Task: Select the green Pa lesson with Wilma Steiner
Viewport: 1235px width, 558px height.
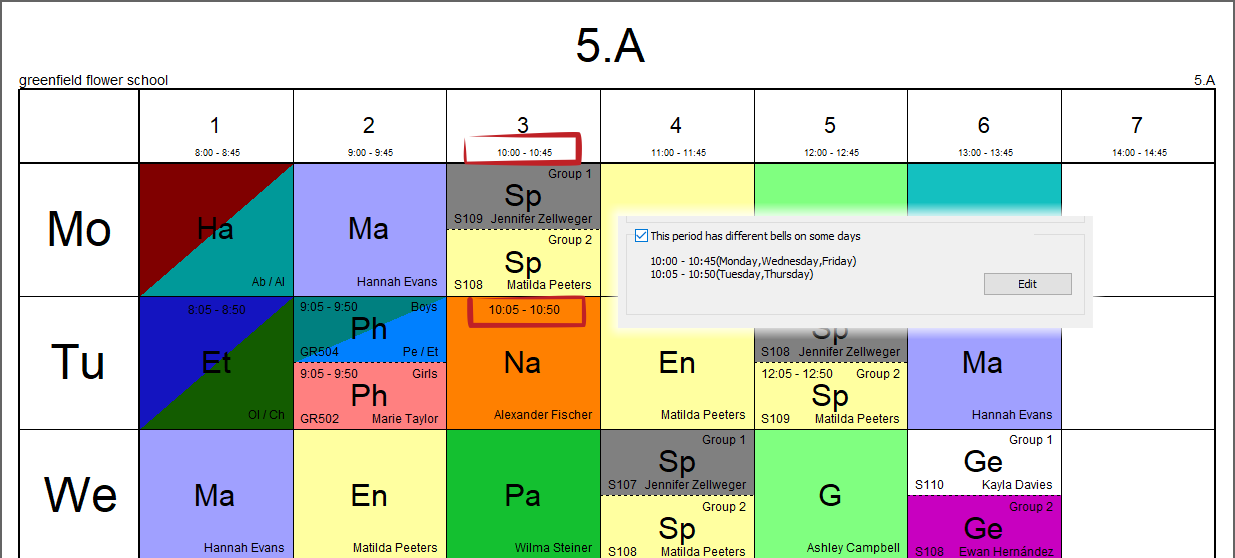Action: [x=523, y=496]
